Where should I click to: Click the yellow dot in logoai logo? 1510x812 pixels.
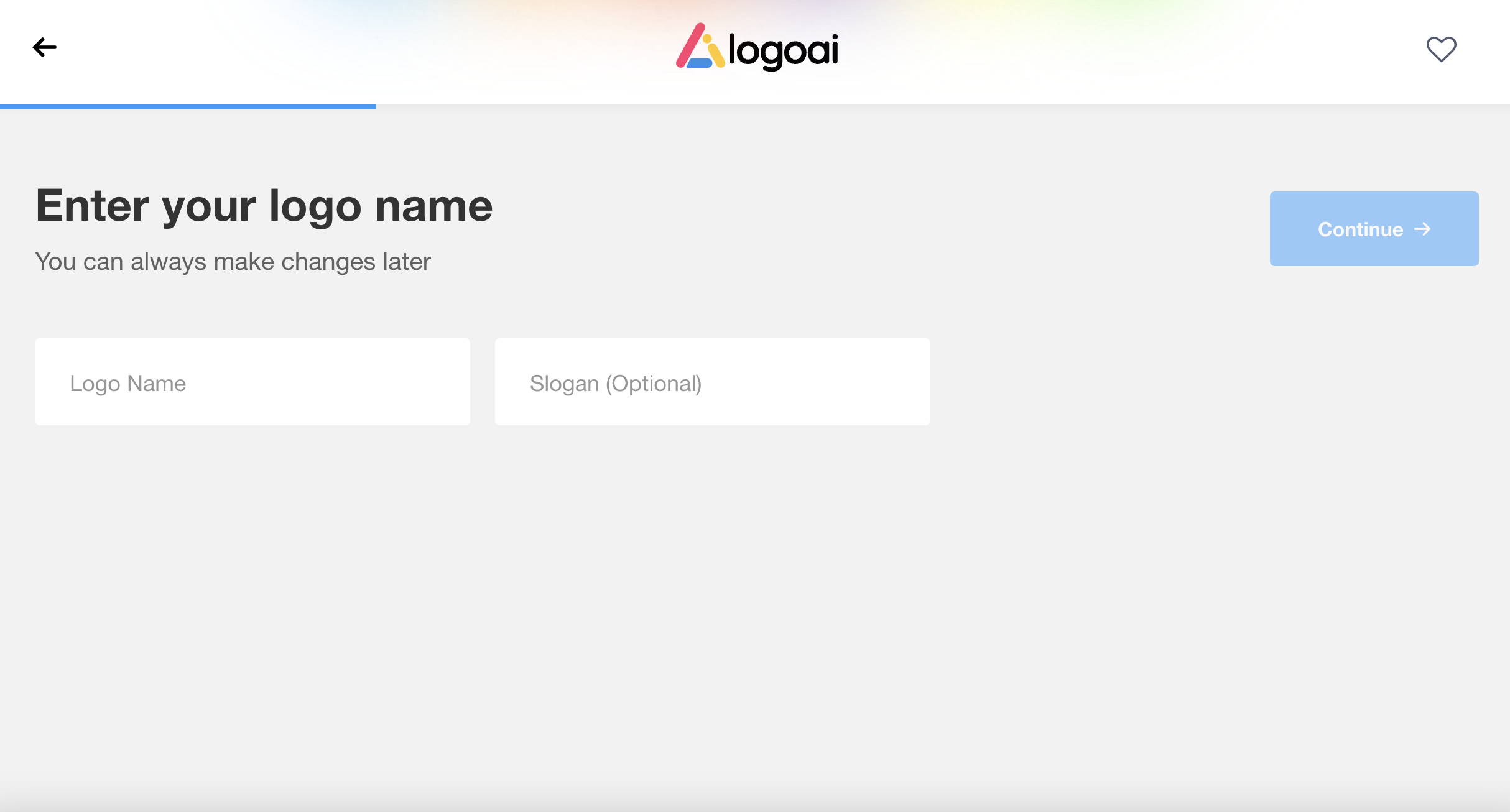tap(707, 39)
